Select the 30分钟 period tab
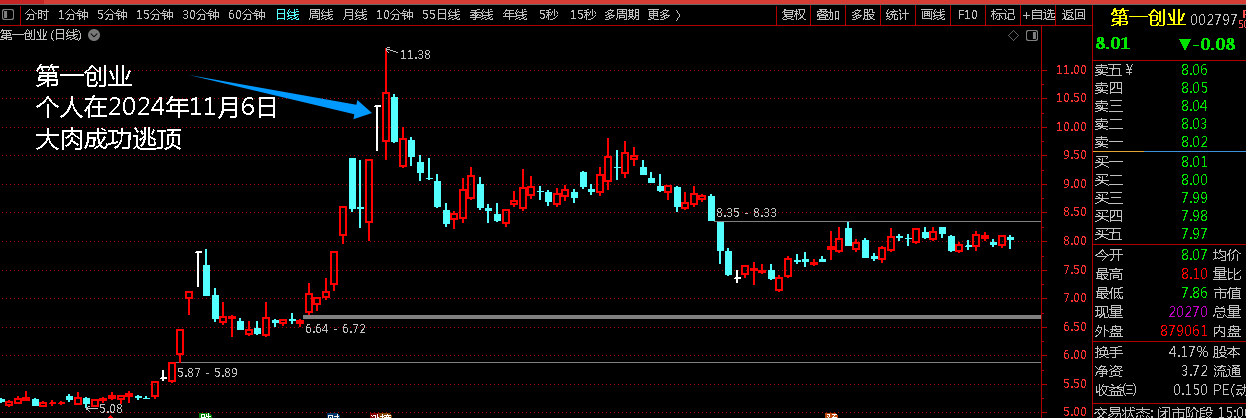 click(x=200, y=15)
